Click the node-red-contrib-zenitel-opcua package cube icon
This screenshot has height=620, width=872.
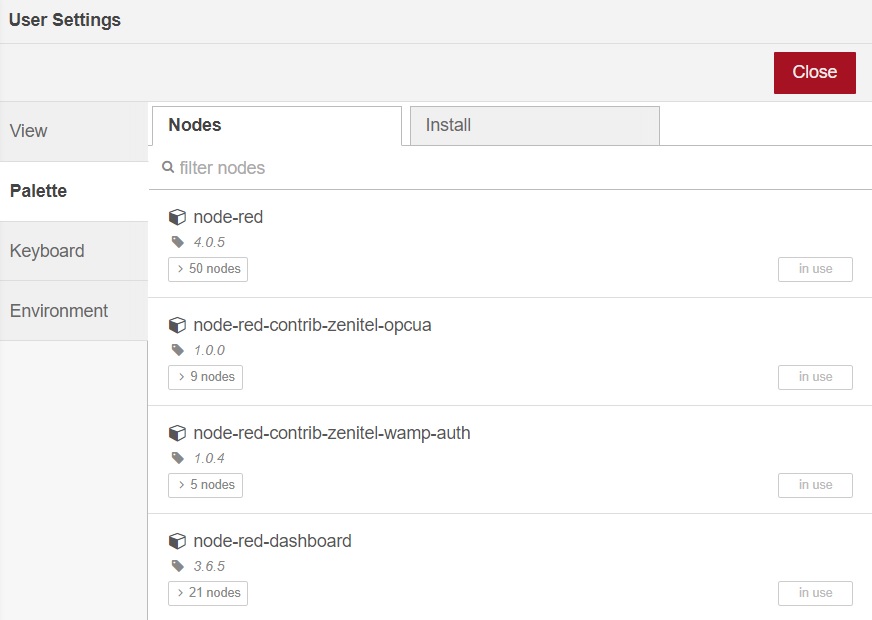[177, 325]
